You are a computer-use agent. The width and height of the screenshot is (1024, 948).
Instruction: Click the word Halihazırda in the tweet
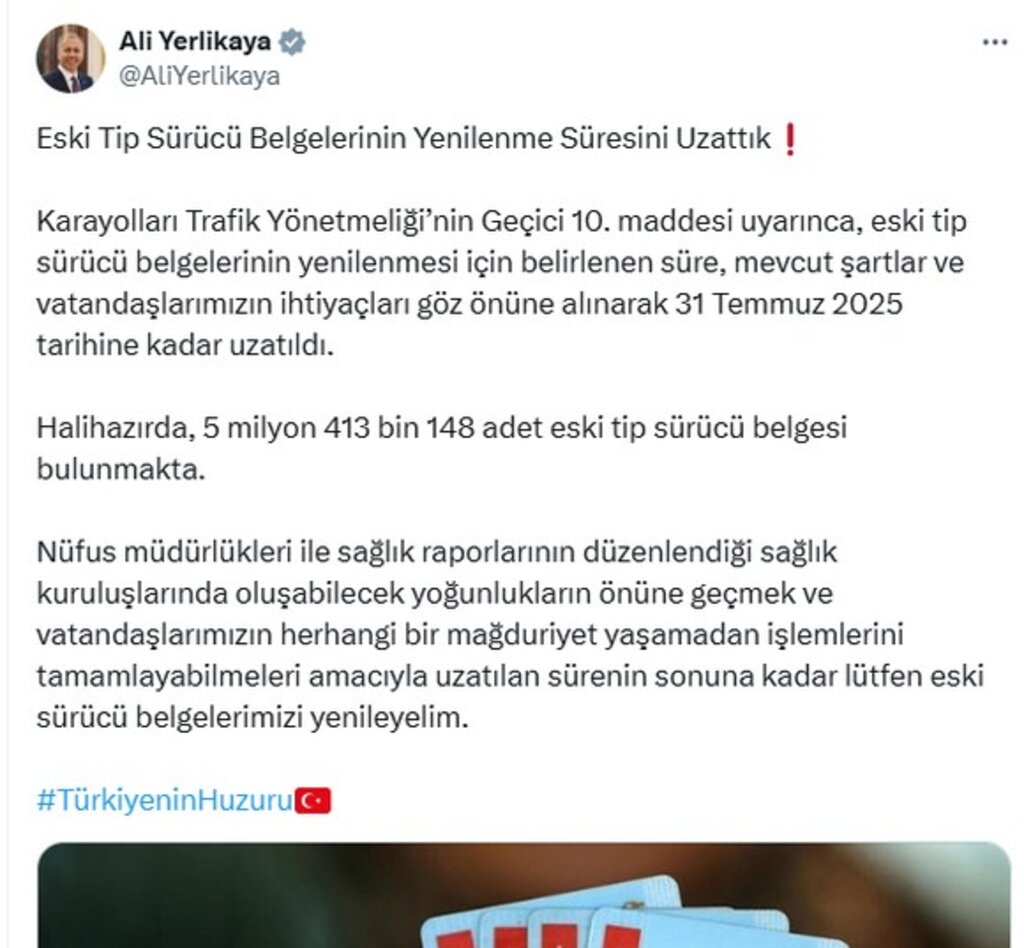[x=116, y=428]
